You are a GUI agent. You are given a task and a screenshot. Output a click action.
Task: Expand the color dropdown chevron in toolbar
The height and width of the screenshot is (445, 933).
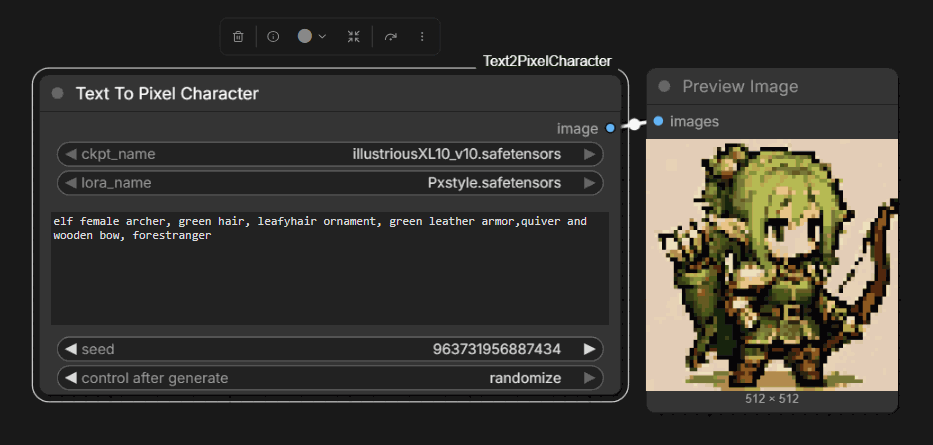tap(322, 37)
